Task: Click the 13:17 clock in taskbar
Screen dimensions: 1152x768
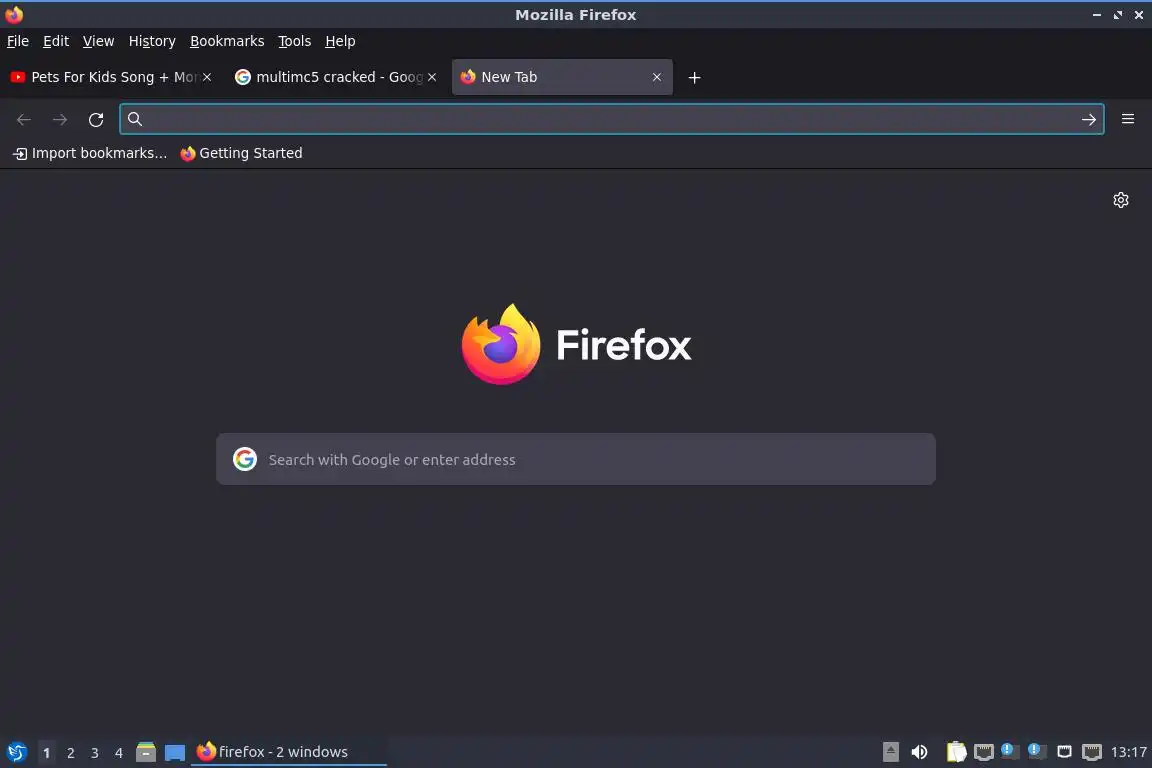Action: click(x=1128, y=752)
